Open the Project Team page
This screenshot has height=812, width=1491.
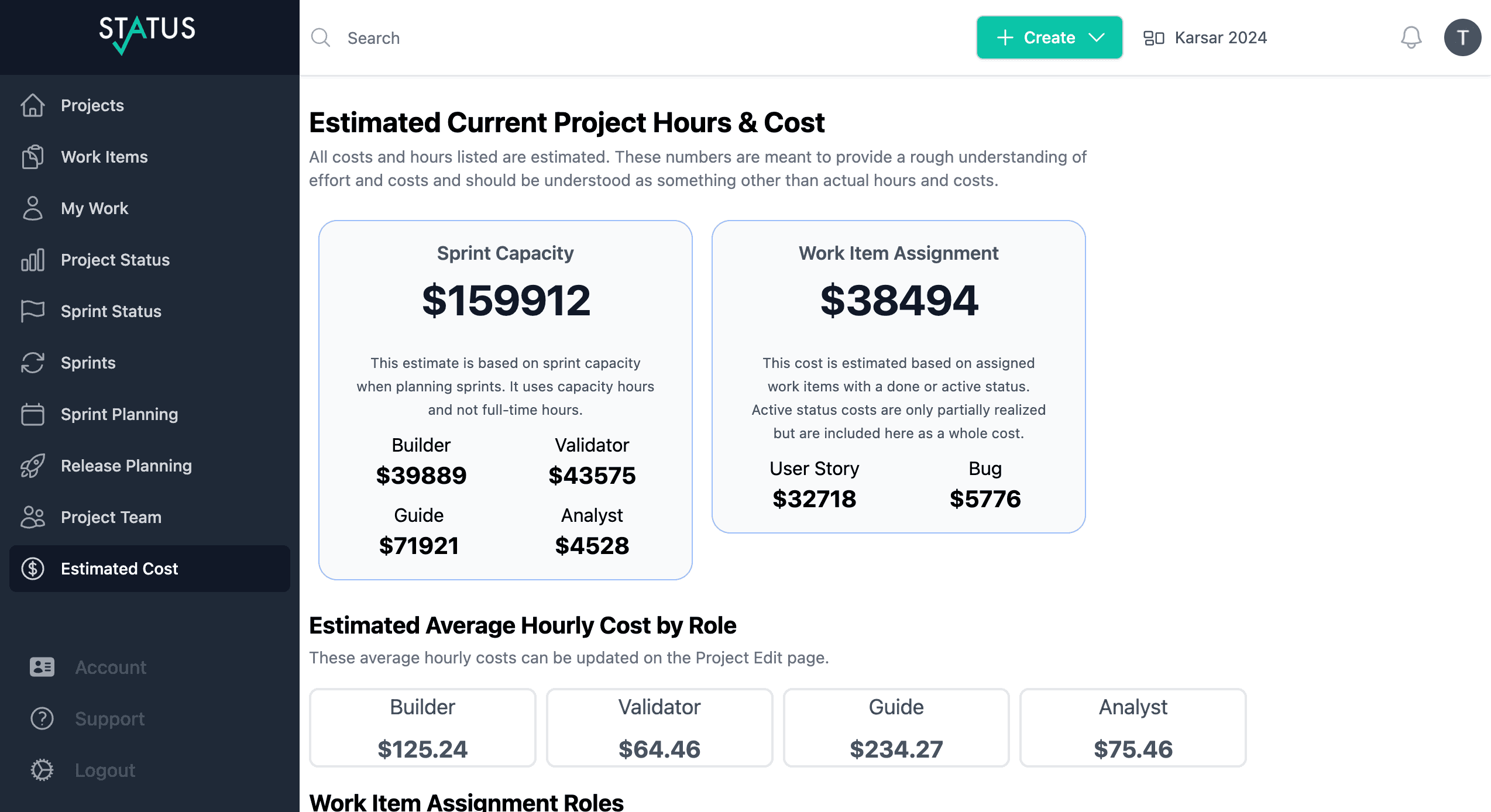tap(111, 517)
